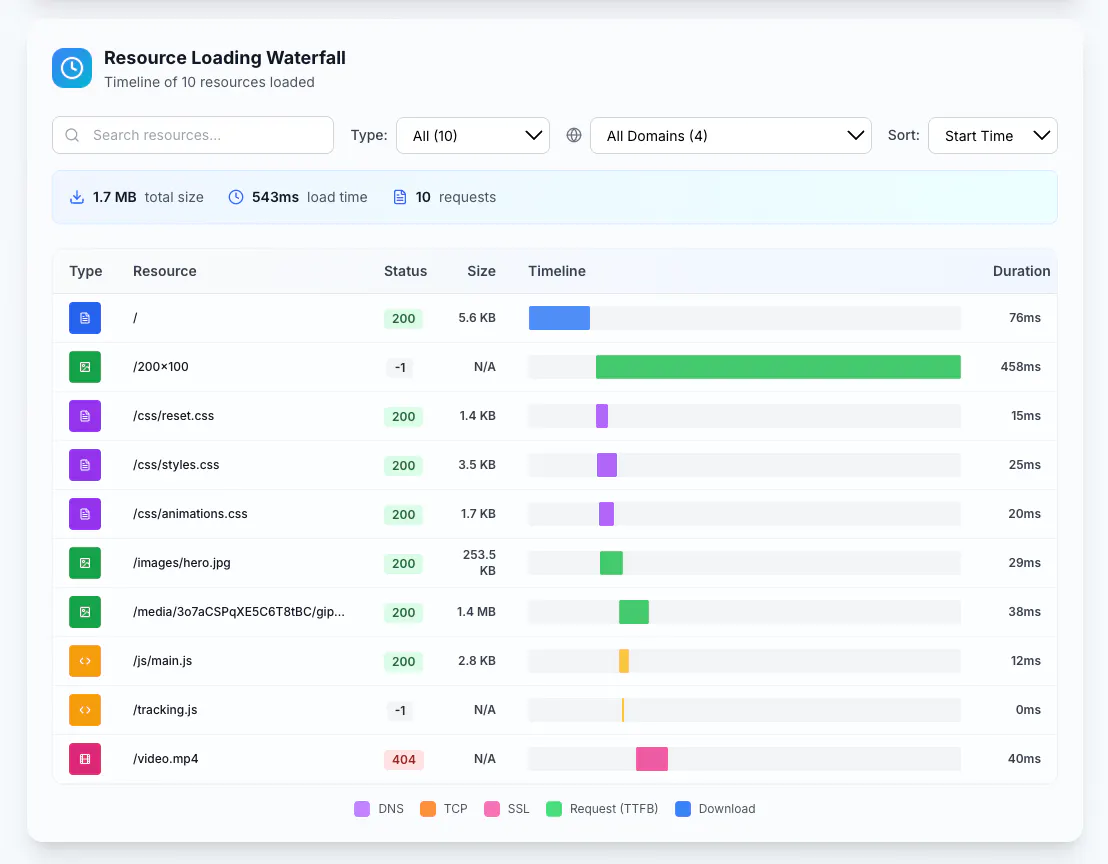Expand the All Domains (4) dropdown
This screenshot has height=864, width=1108.
731,136
